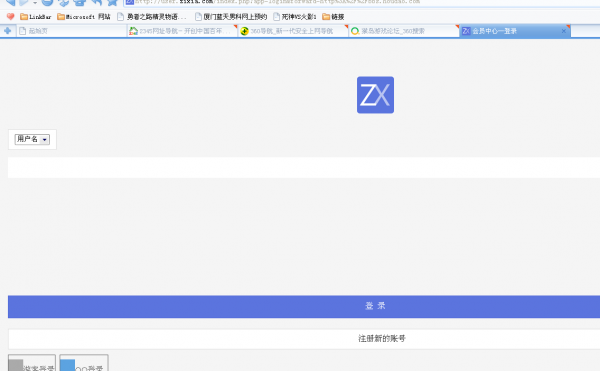Open the Microsoft 网站 bookmarks folder
The width and height of the screenshot is (600, 371).
coord(84,16)
